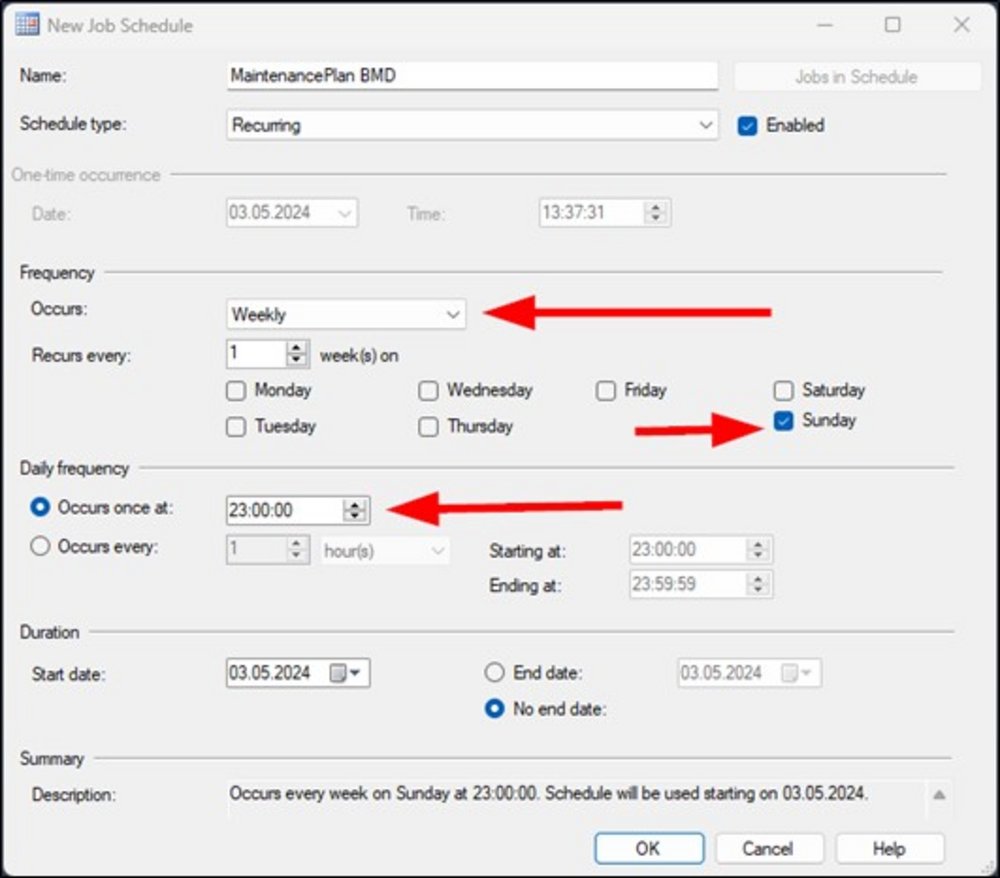The height and width of the screenshot is (878, 1000).
Task: Close the New Job Schedule dialog
Action: click(x=961, y=25)
